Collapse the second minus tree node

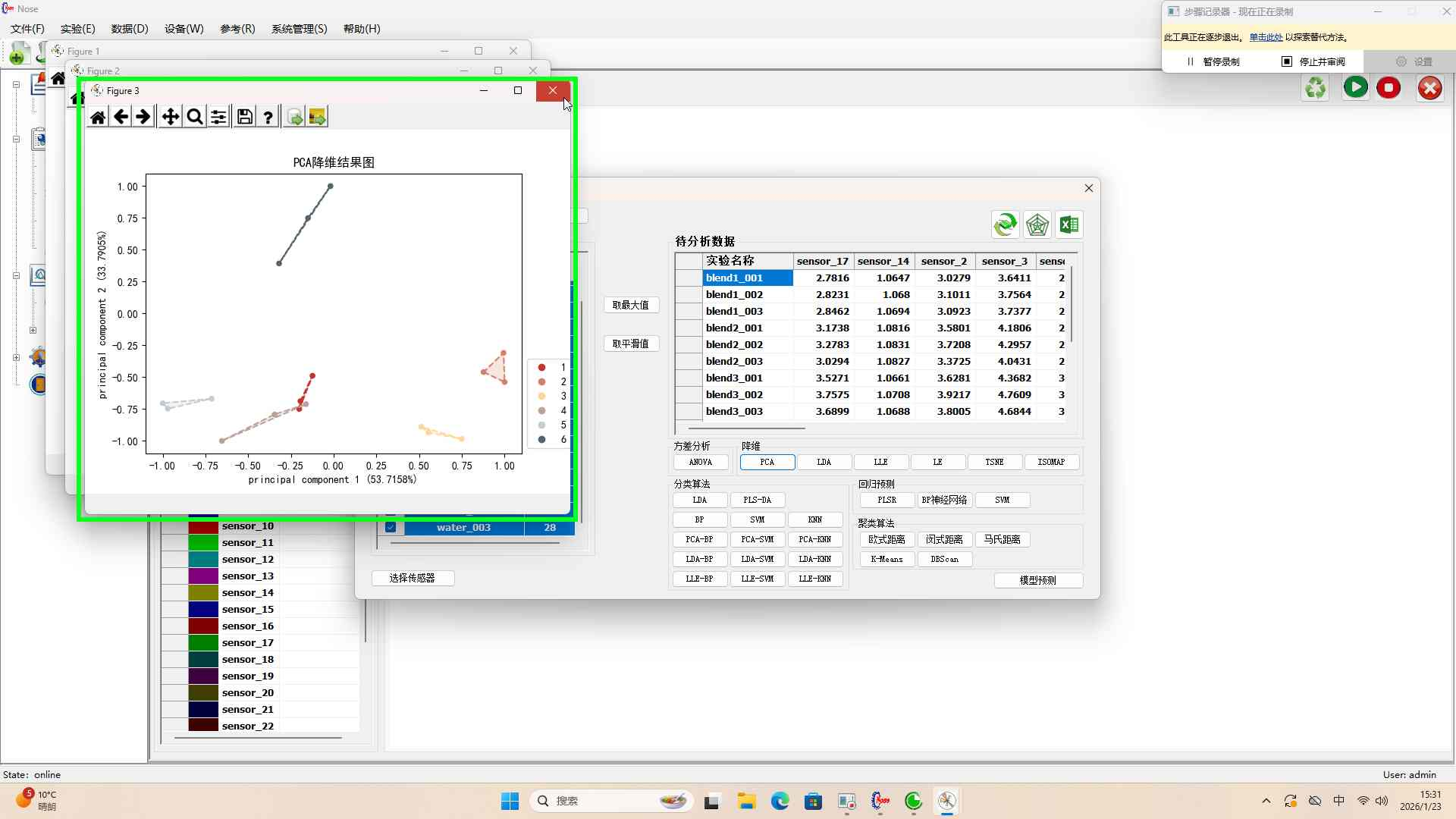point(16,140)
